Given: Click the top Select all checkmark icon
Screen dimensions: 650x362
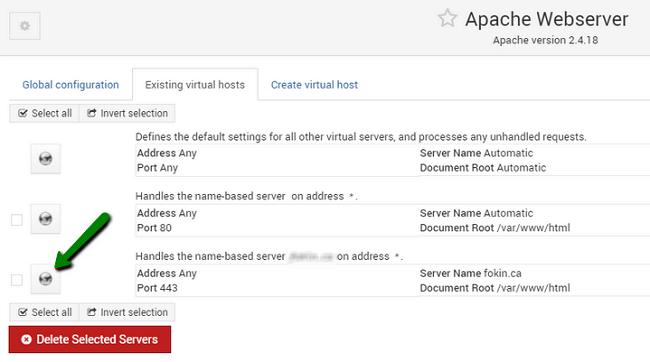Looking at the screenshot, I should pyautogui.click(x=23, y=113).
